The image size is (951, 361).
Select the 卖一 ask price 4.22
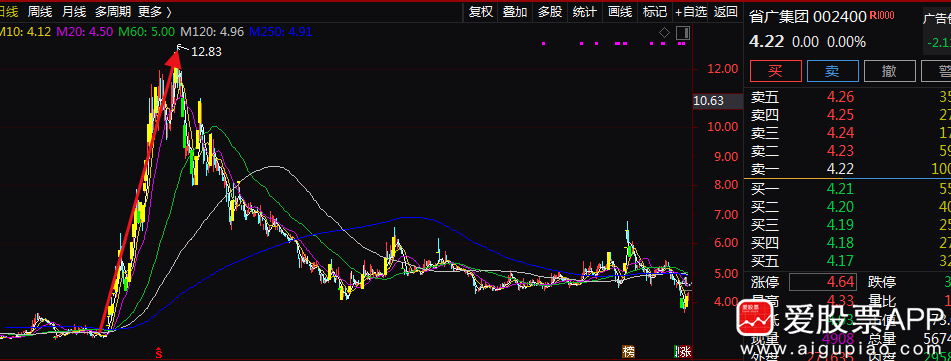[x=841, y=169]
